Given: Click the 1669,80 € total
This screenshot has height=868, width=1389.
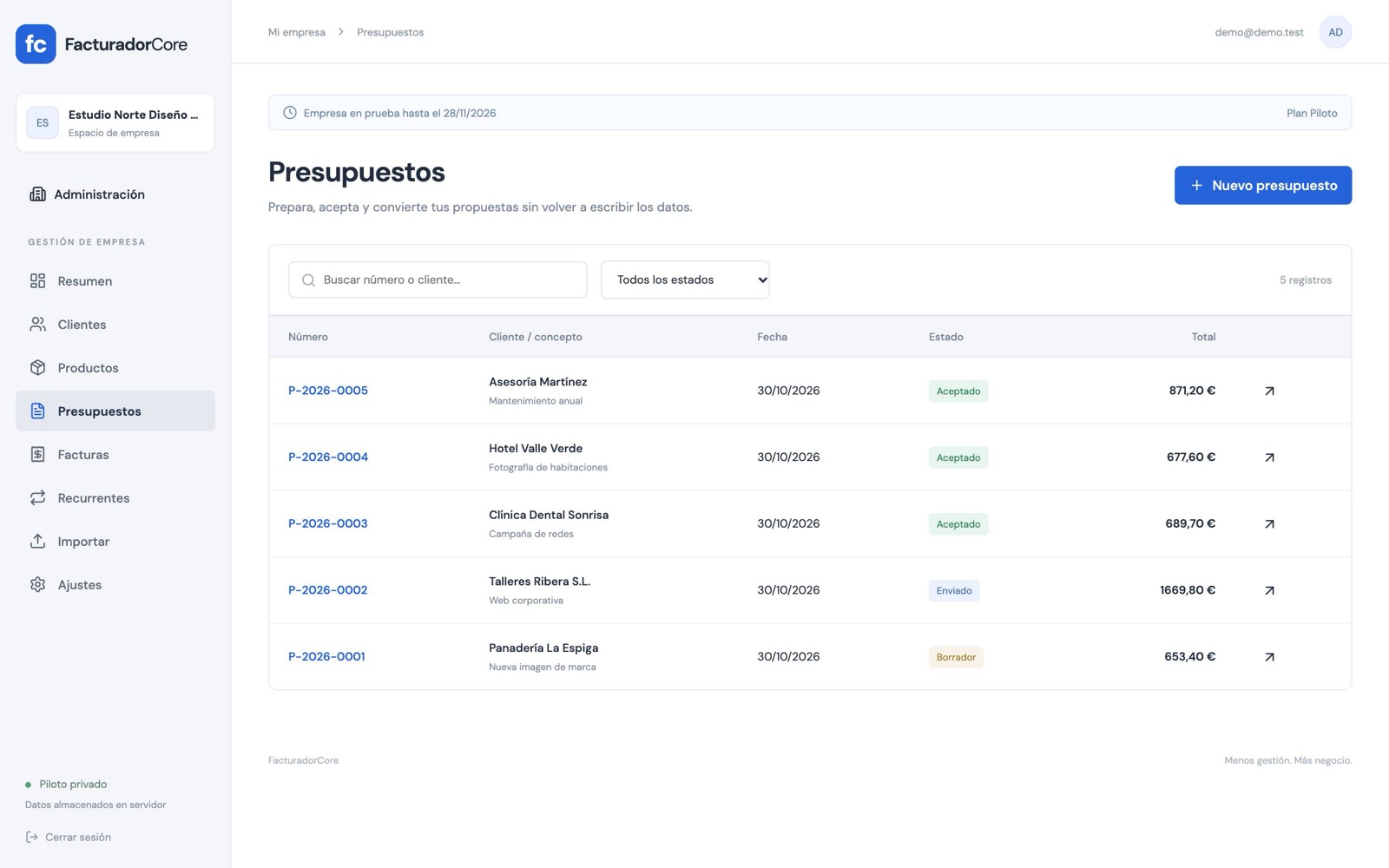Looking at the screenshot, I should pos(1188,590).
